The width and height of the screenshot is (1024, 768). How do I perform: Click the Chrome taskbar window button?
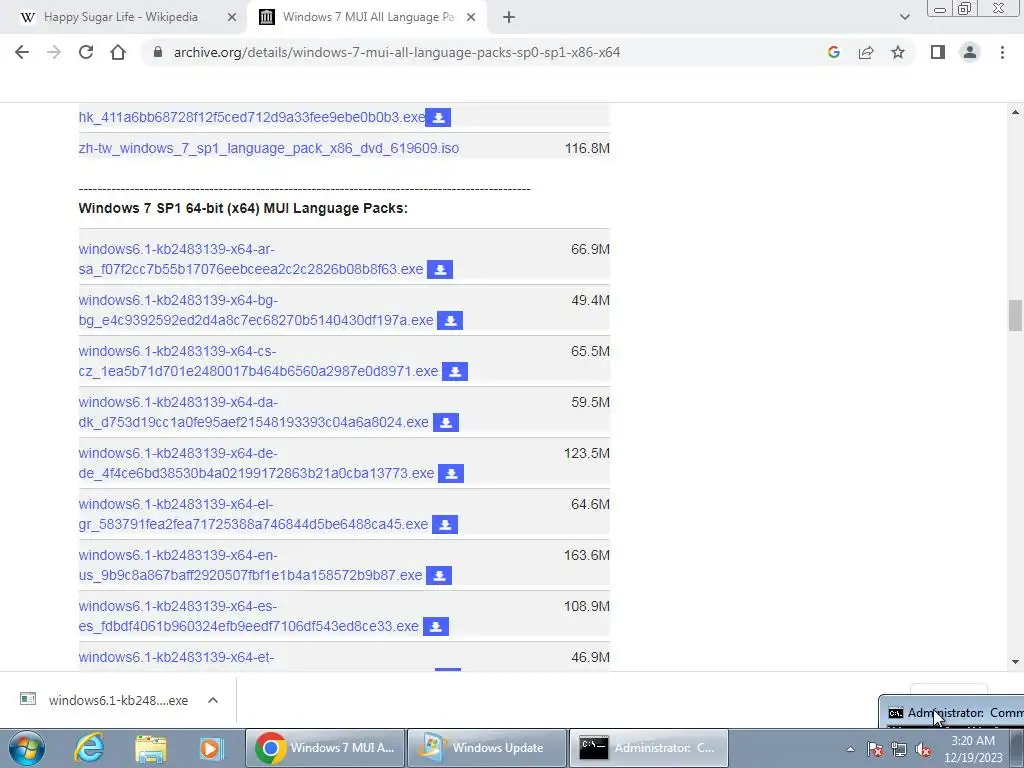tap(325, 748)
